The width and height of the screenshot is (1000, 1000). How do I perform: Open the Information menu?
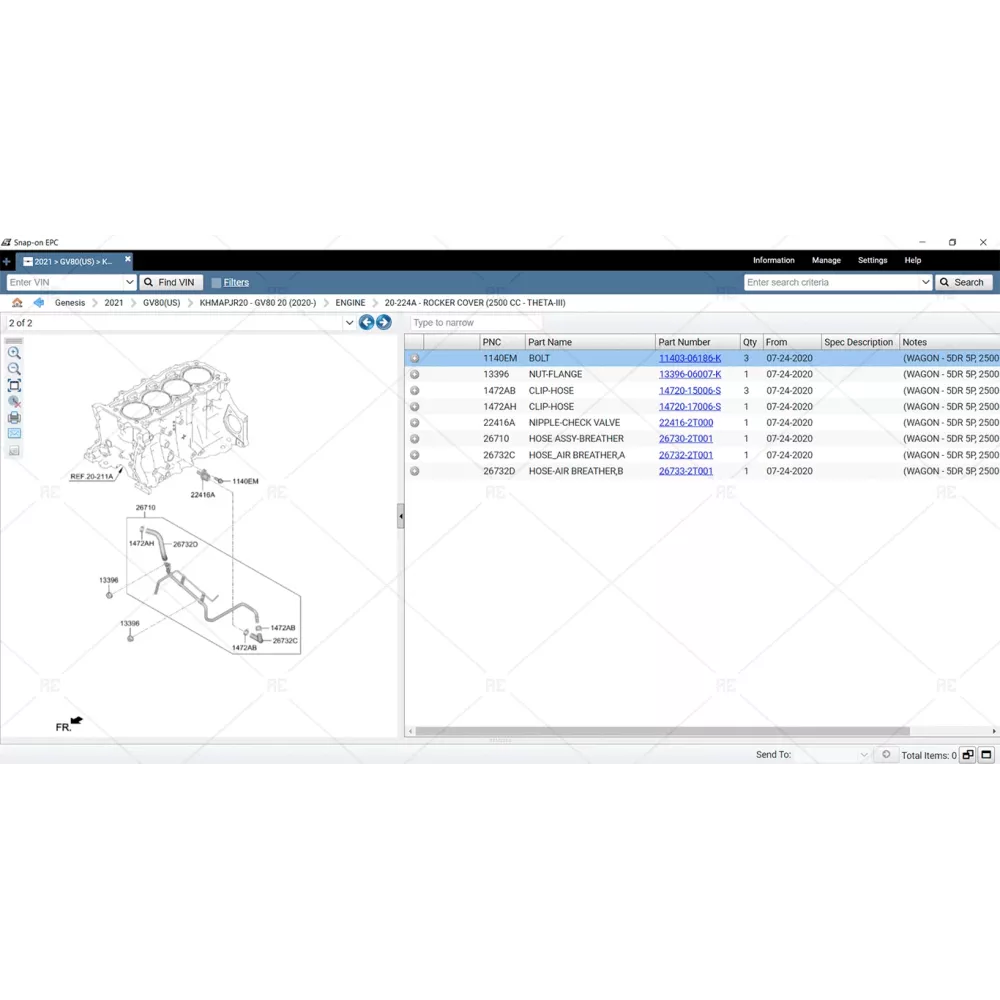point(773,260)
